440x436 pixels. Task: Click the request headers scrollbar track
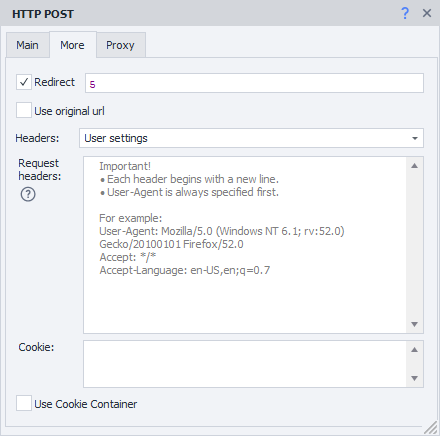[414, 245]
